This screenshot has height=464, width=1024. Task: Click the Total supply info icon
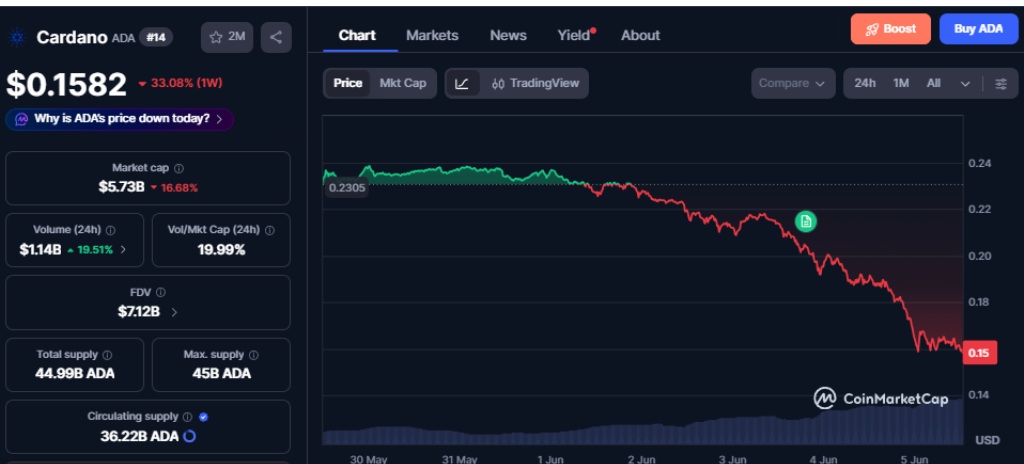(x=107, y=355)
